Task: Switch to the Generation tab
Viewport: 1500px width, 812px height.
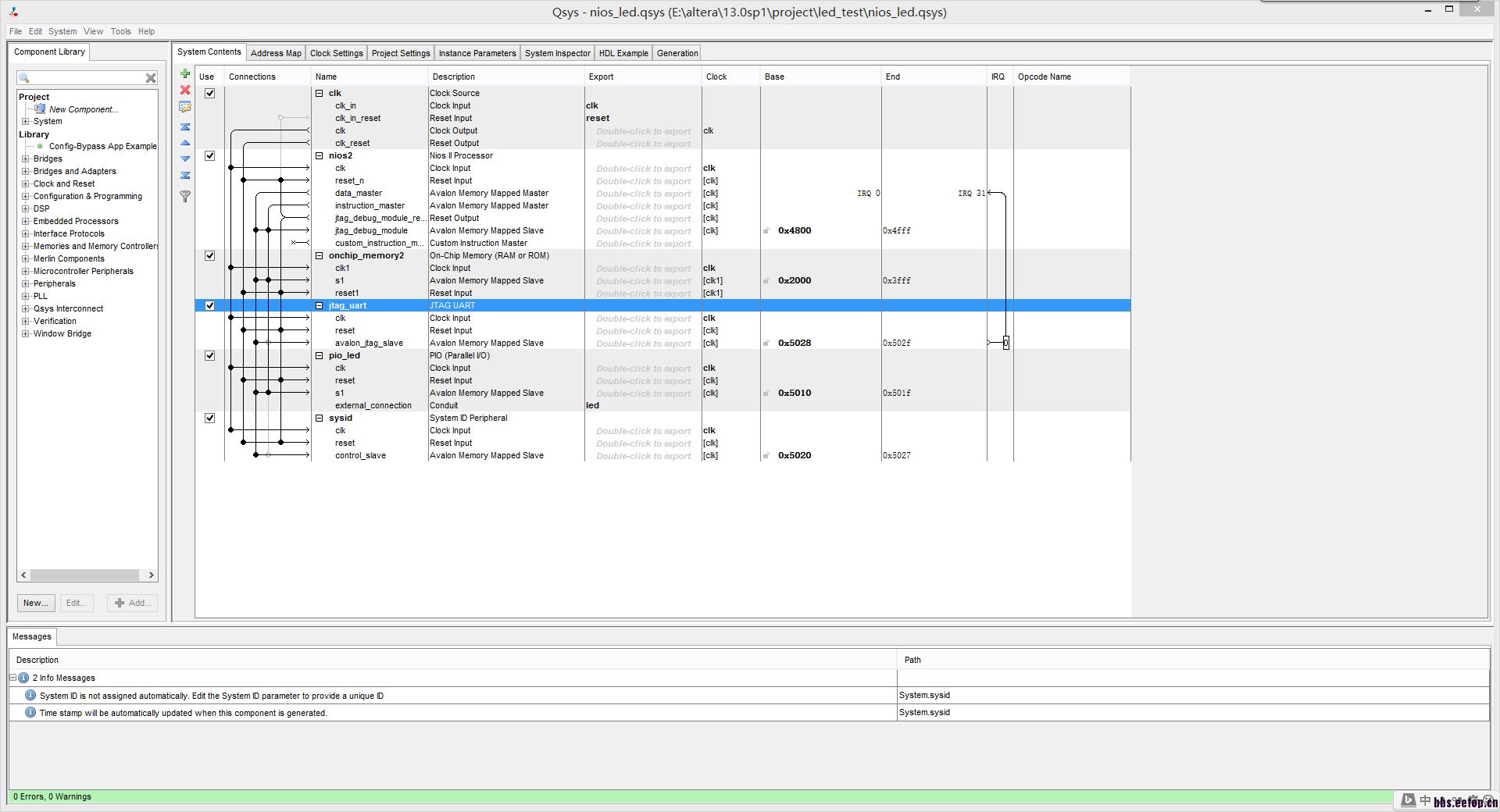Action: (677, 53)
